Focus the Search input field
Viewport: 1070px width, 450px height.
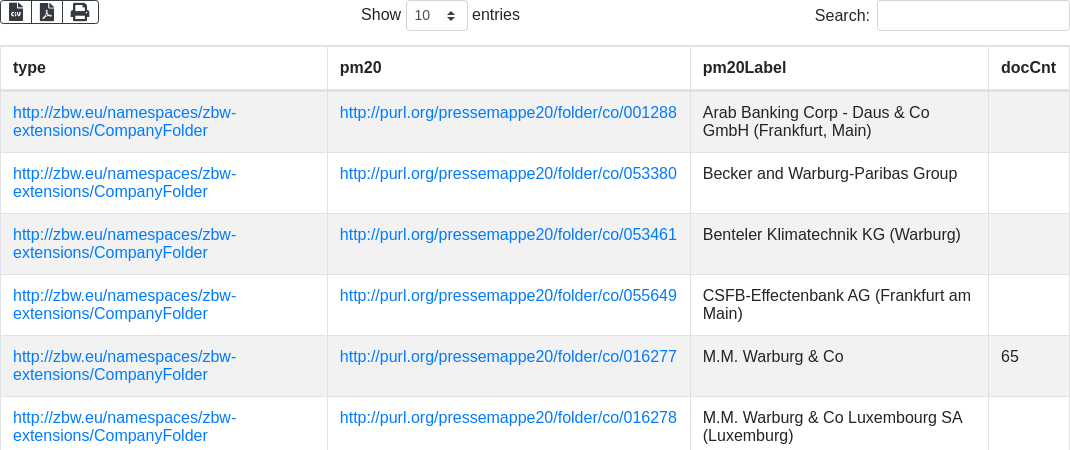point(972,16)
